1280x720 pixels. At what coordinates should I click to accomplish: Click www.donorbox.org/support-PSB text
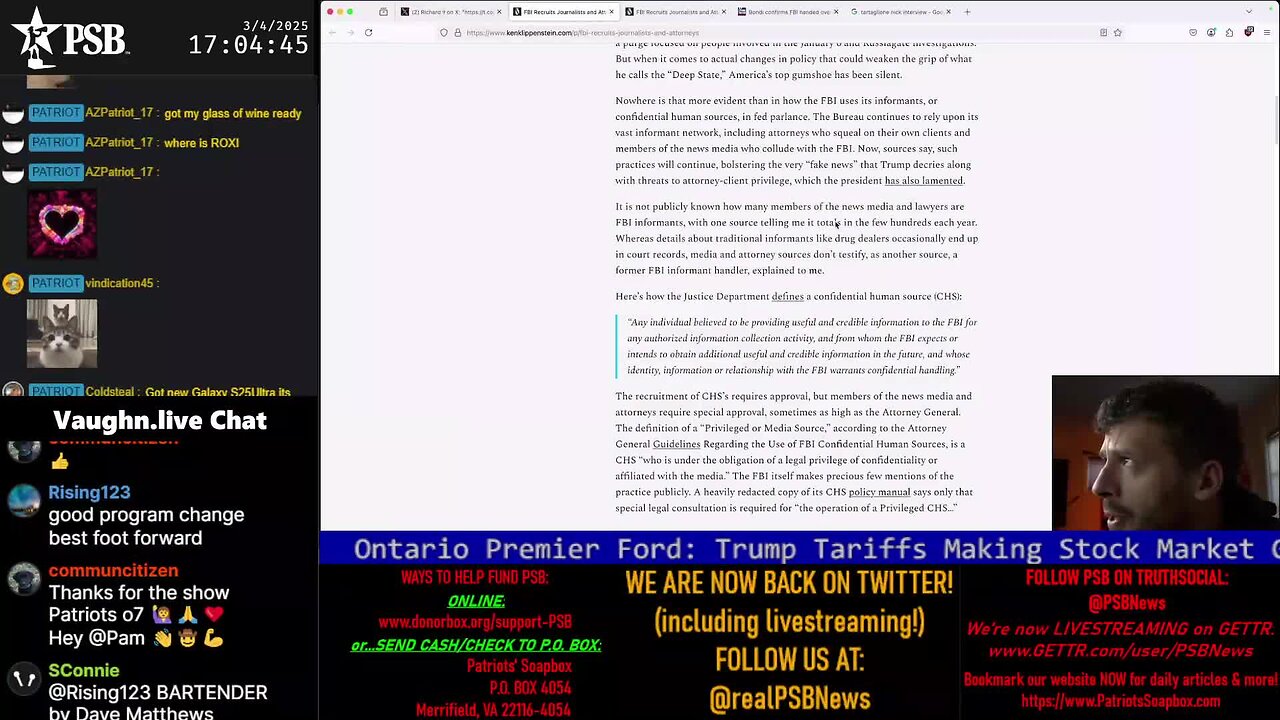click(x=475, y=622)
